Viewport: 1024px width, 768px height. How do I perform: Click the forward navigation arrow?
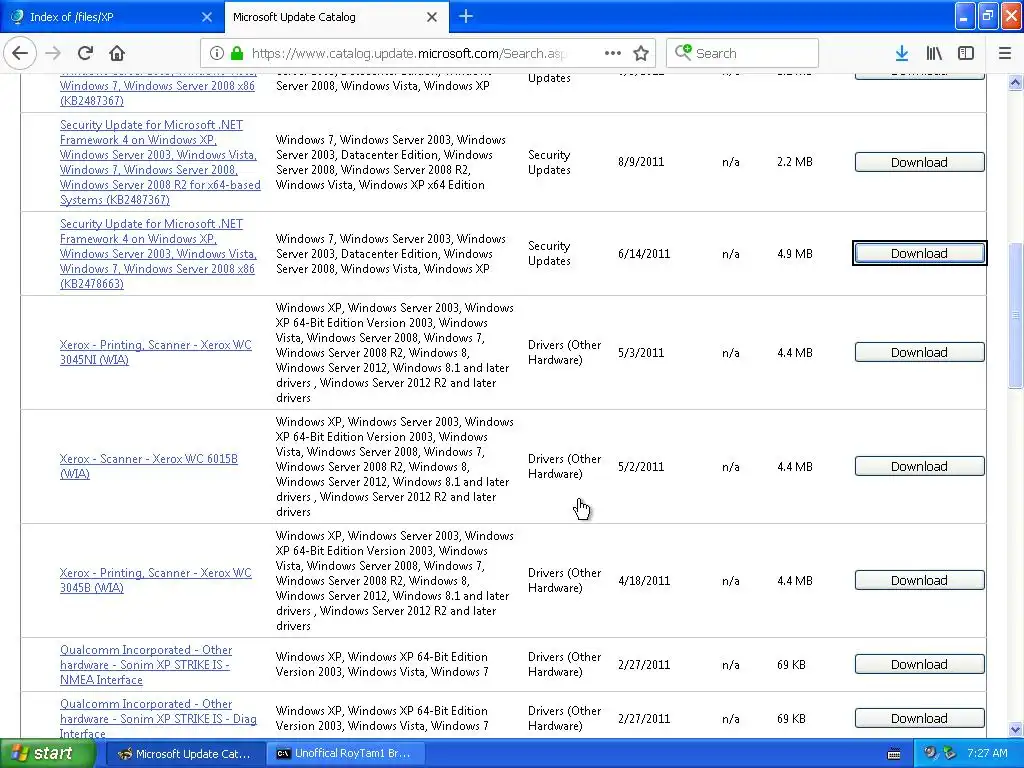click(x=54, y=53)
